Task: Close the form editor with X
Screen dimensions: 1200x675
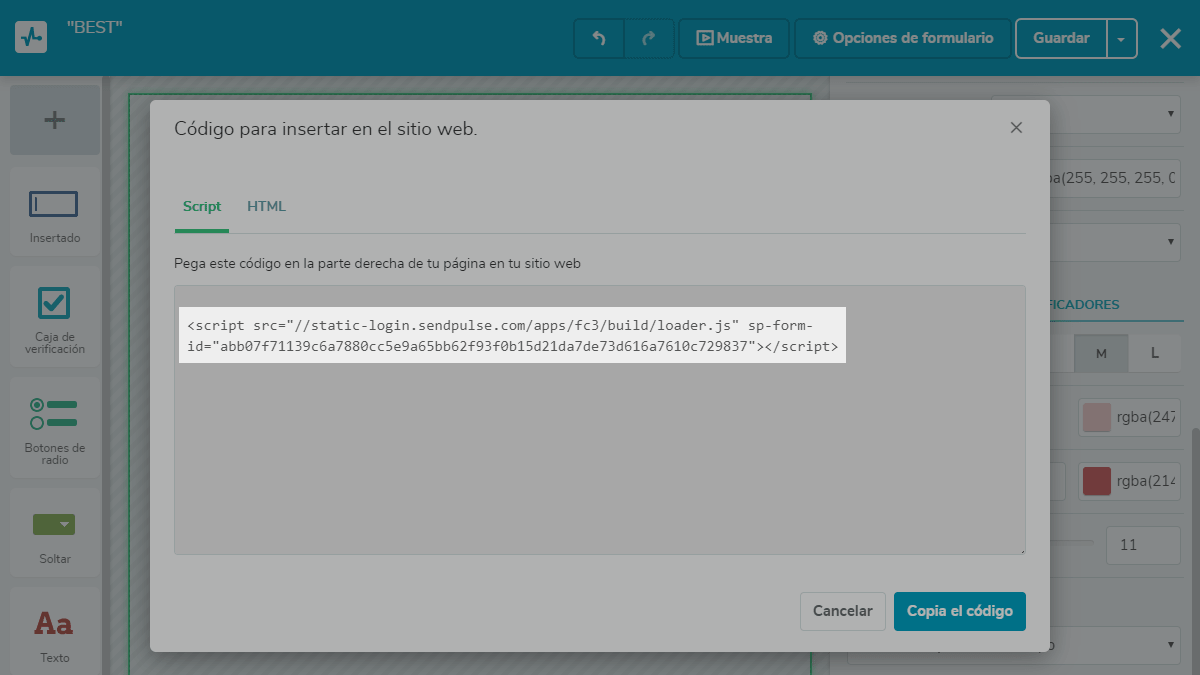Action: pos(1170,38)
